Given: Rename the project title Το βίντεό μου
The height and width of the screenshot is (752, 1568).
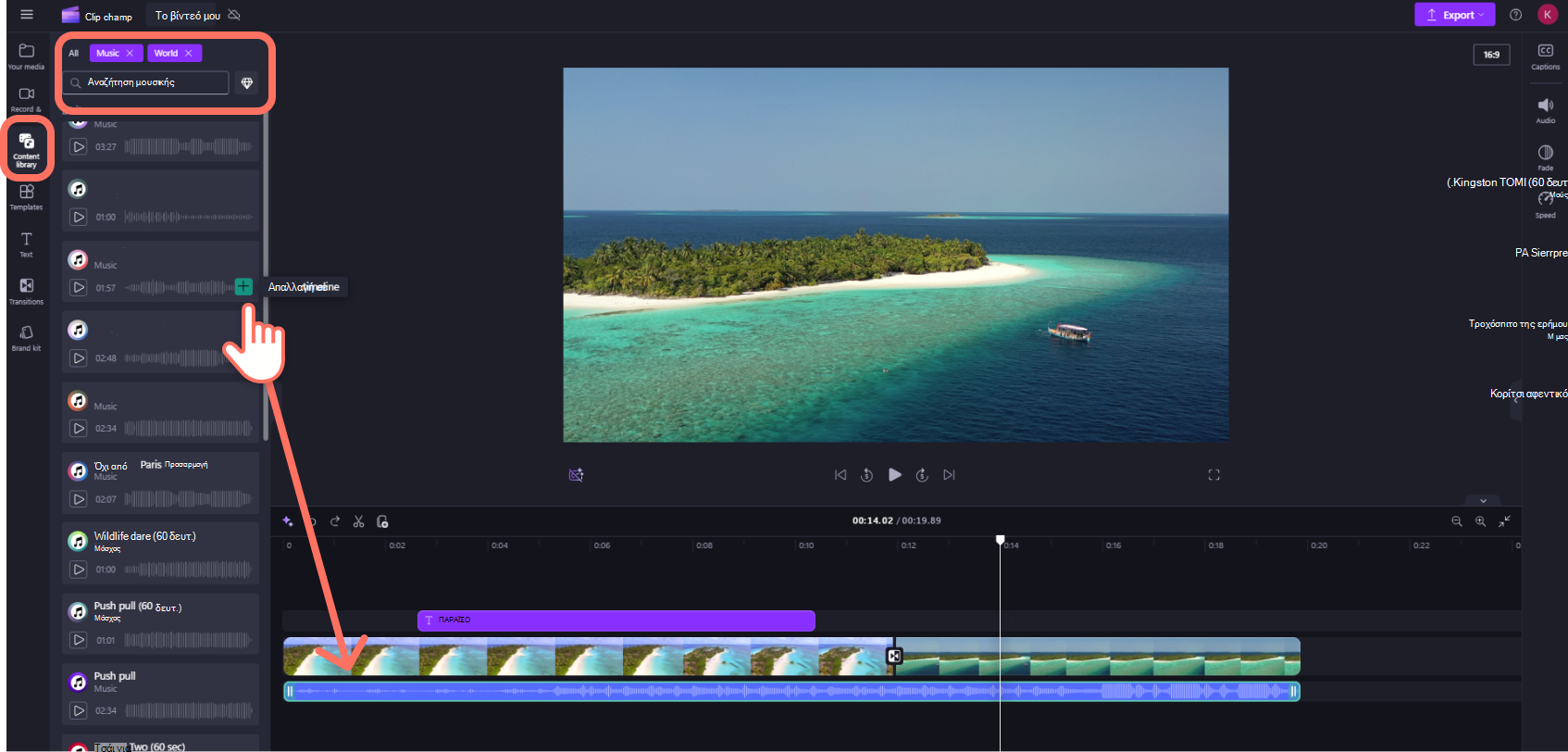Looking at the screenshot, I should 187,16.
